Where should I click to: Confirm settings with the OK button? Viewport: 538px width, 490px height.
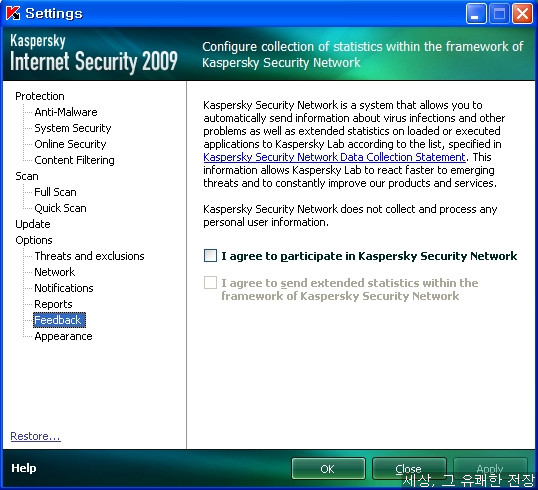tap(328, 468)
